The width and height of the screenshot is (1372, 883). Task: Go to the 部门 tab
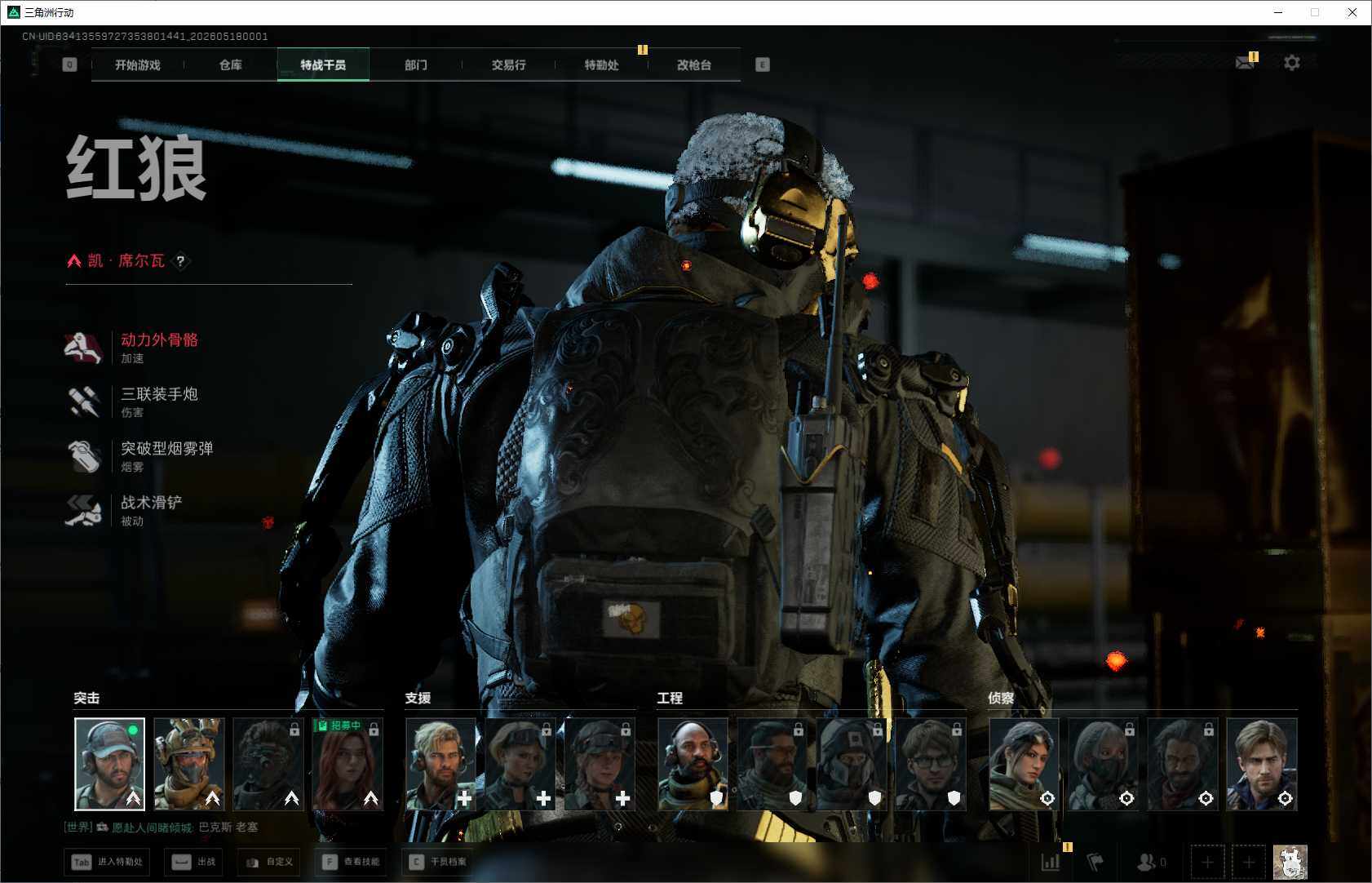[416, 64]
